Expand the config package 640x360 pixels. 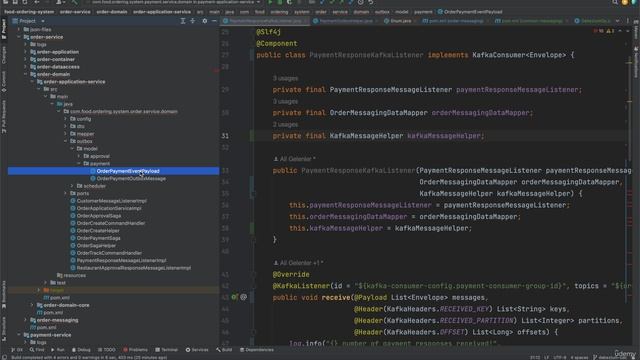[66, 119]
